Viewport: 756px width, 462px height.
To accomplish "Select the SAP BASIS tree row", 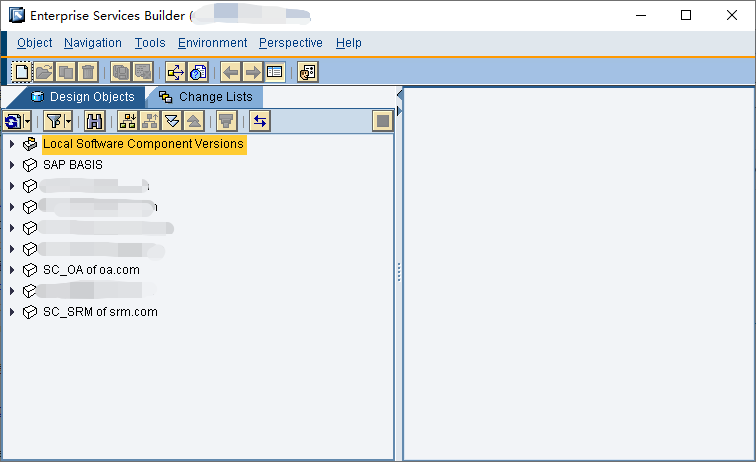I will coord(73,165).
